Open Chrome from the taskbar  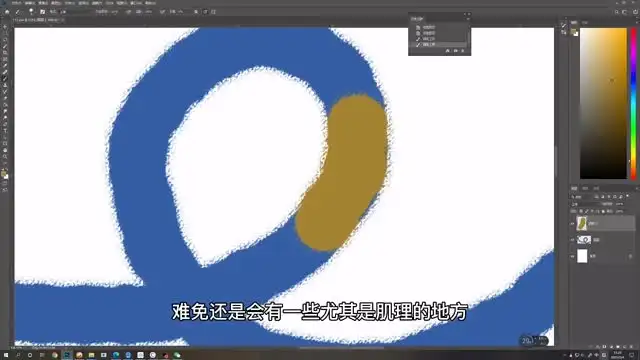coord(55,355)
